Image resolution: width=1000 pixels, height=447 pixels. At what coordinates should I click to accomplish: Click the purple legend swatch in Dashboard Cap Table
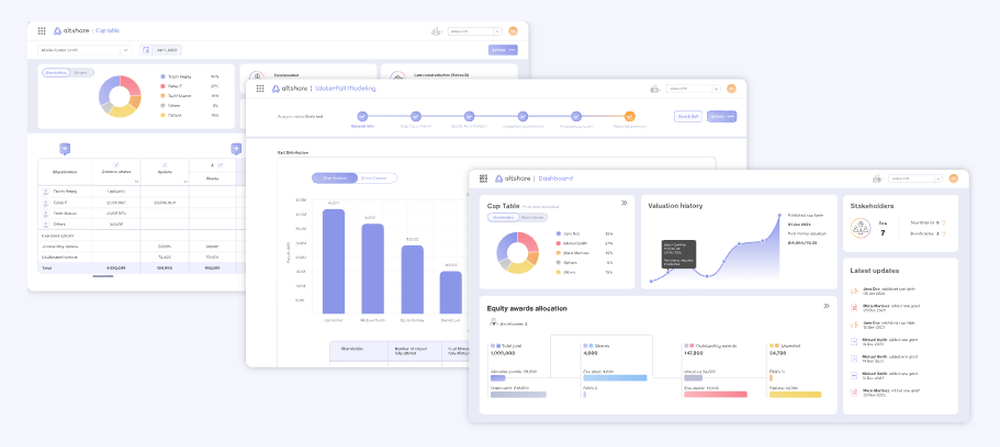(559, 234)
